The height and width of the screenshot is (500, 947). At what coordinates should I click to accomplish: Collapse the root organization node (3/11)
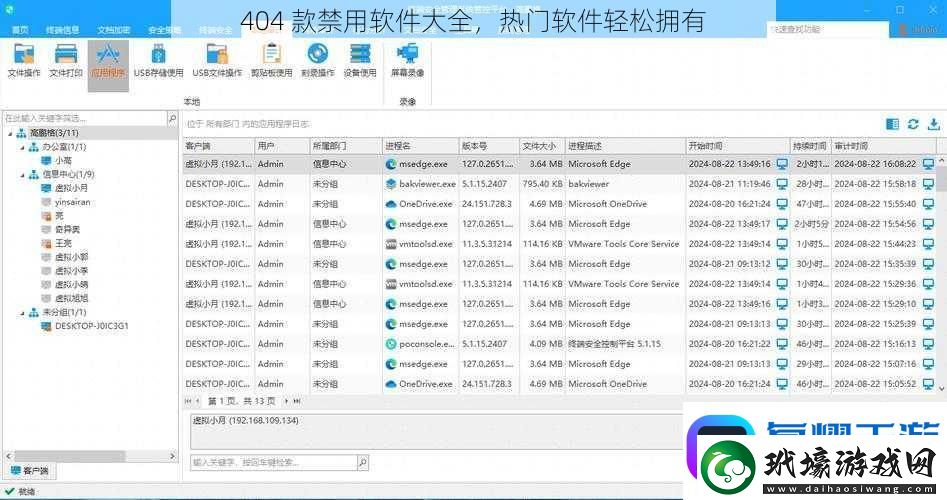coord(10,133)
